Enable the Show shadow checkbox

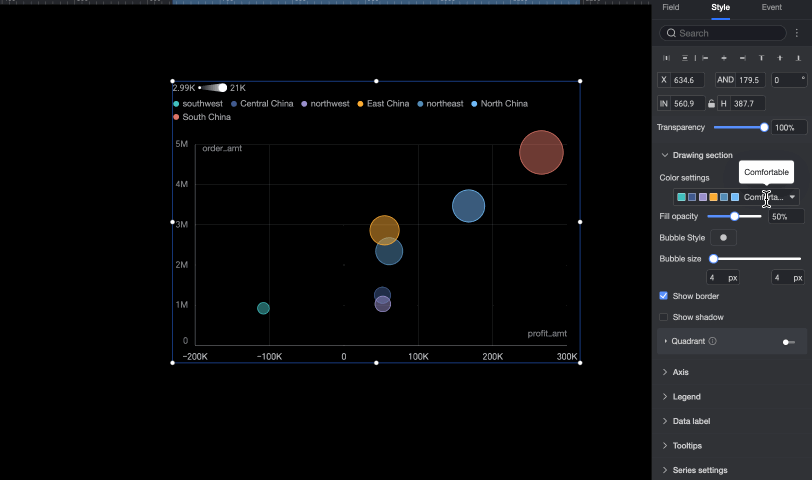663,317
